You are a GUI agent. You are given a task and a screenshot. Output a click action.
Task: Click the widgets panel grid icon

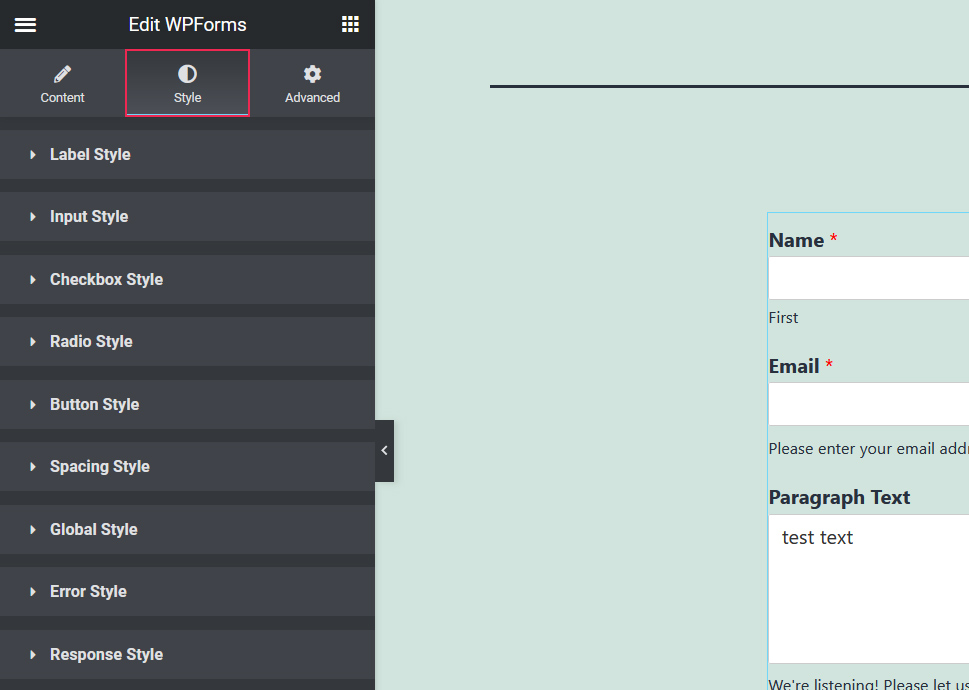coord(349,23)
